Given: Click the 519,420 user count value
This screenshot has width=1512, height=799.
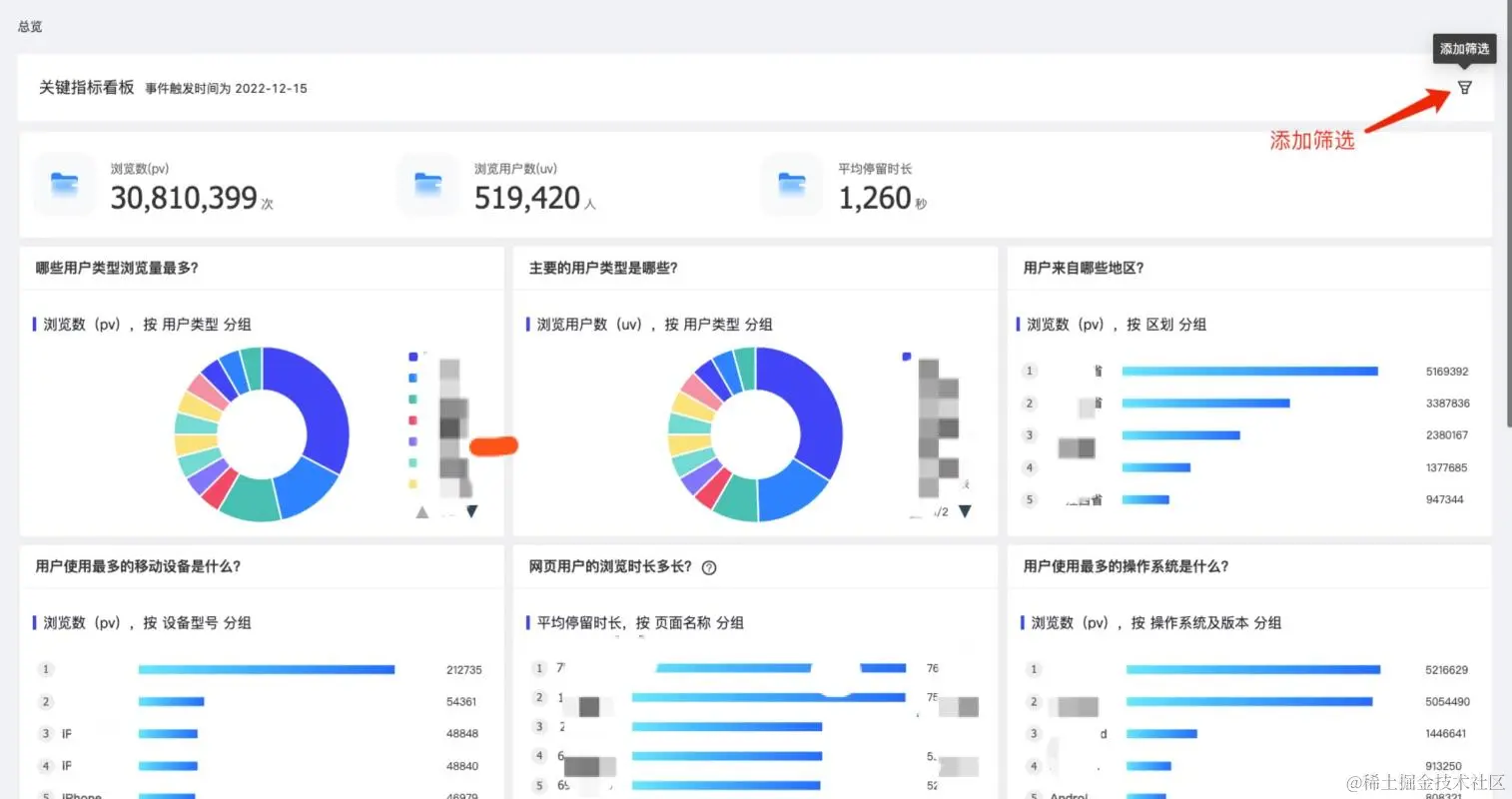Looking at the screenshot, I should pyautogui.click(x=527, y=198).
